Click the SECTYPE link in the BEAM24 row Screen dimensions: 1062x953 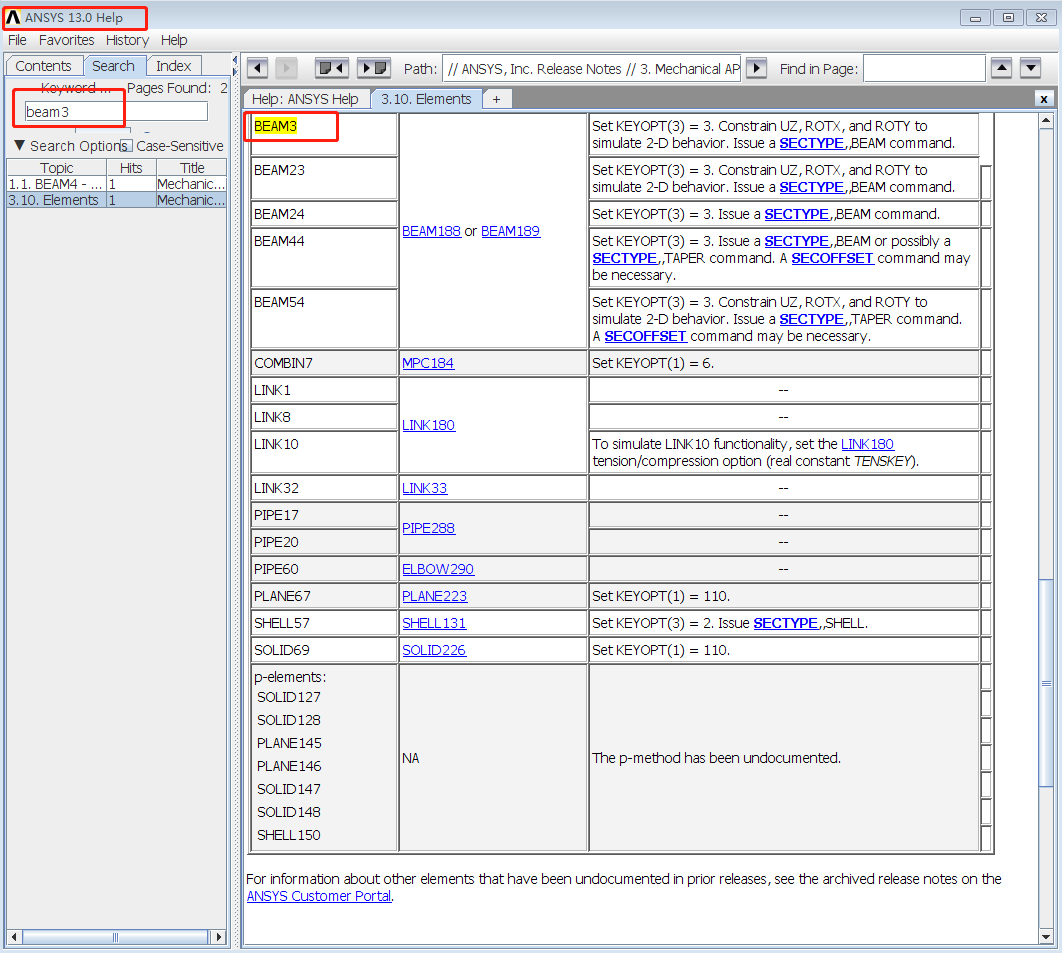coord(796,215)
